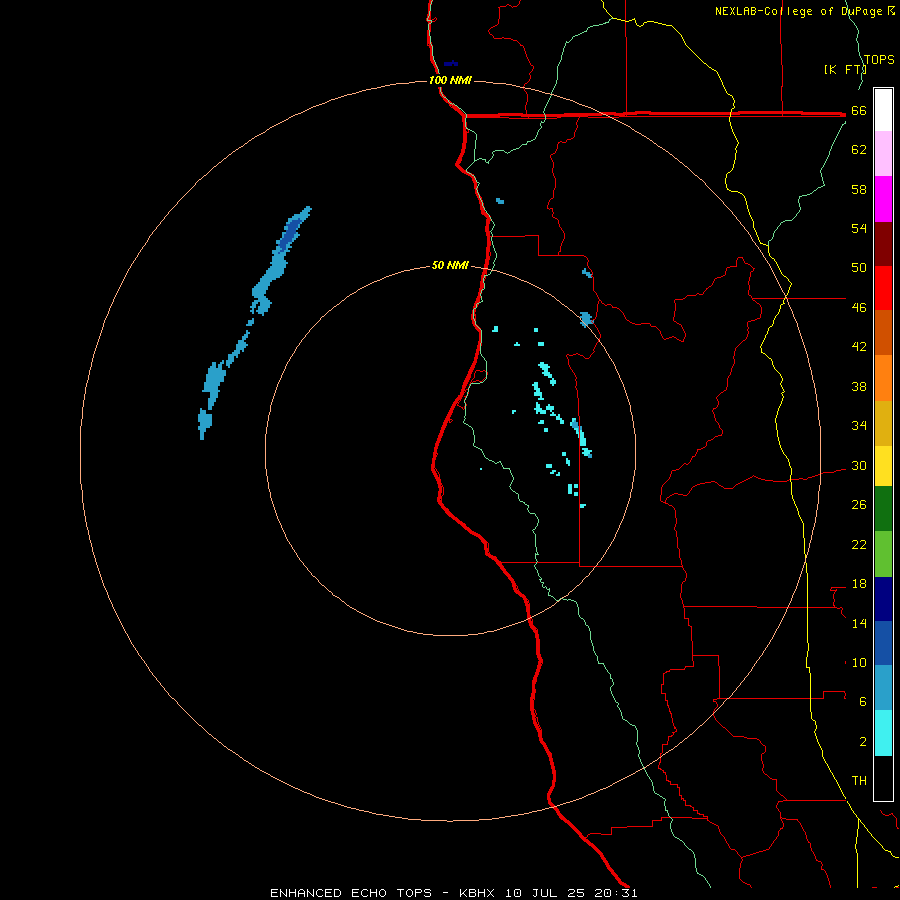Pick the bright red legend swatch
The width and height of the screenshot is (900, 900).
(x=883, y=288)
